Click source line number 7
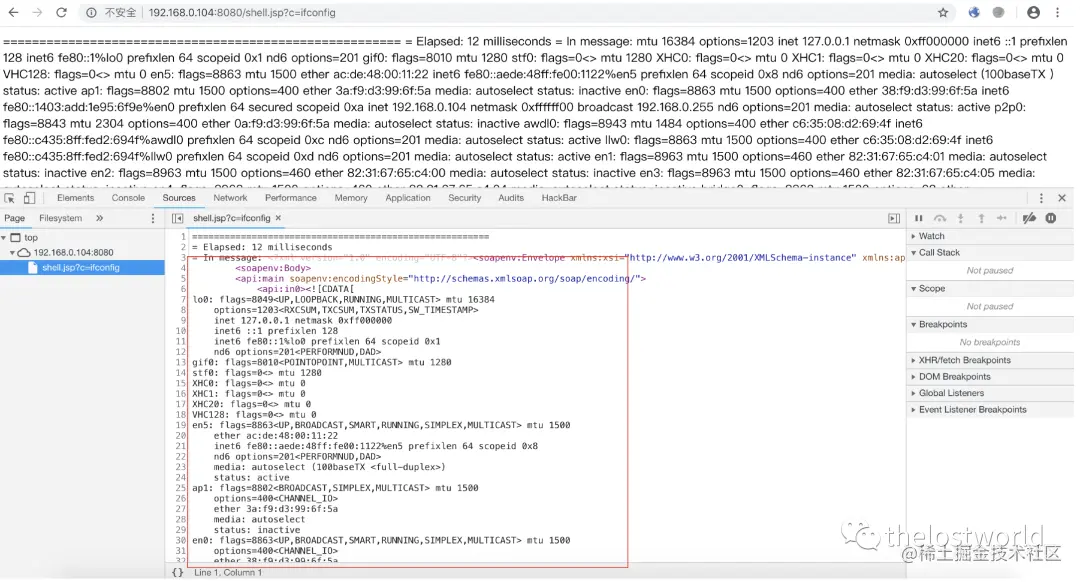1080x582 pixels. point(183,300)
